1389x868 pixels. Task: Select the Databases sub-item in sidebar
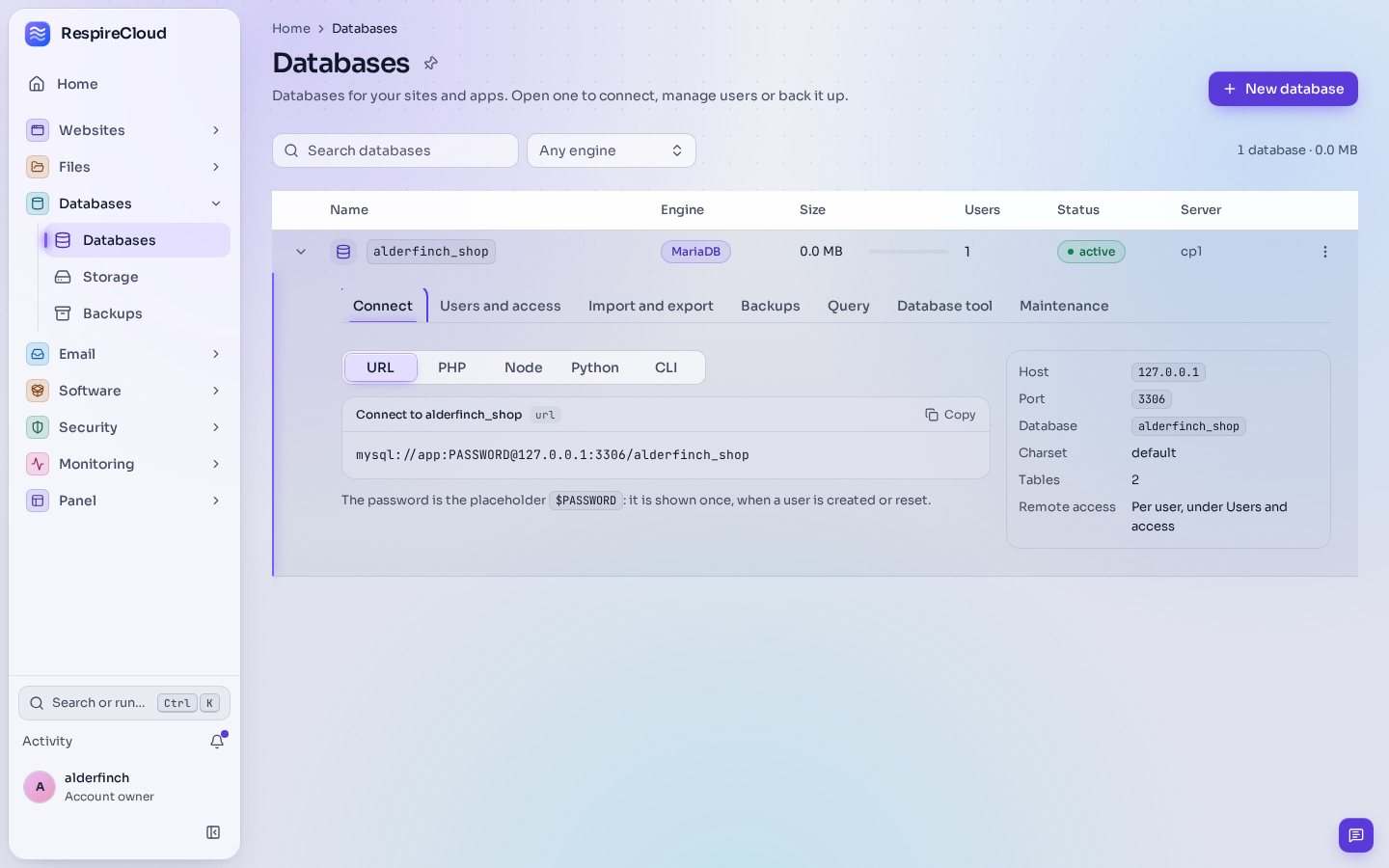tap(136, 240)
